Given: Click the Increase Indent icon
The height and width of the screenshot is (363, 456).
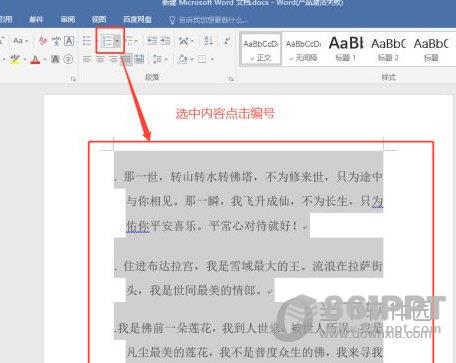Looking at the screenshot, I should (x=165, y=41).
